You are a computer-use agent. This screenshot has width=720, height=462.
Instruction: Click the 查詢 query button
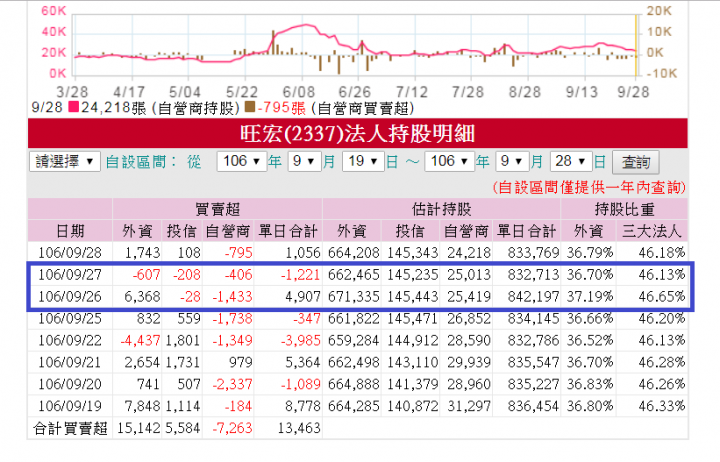[636, 162]
